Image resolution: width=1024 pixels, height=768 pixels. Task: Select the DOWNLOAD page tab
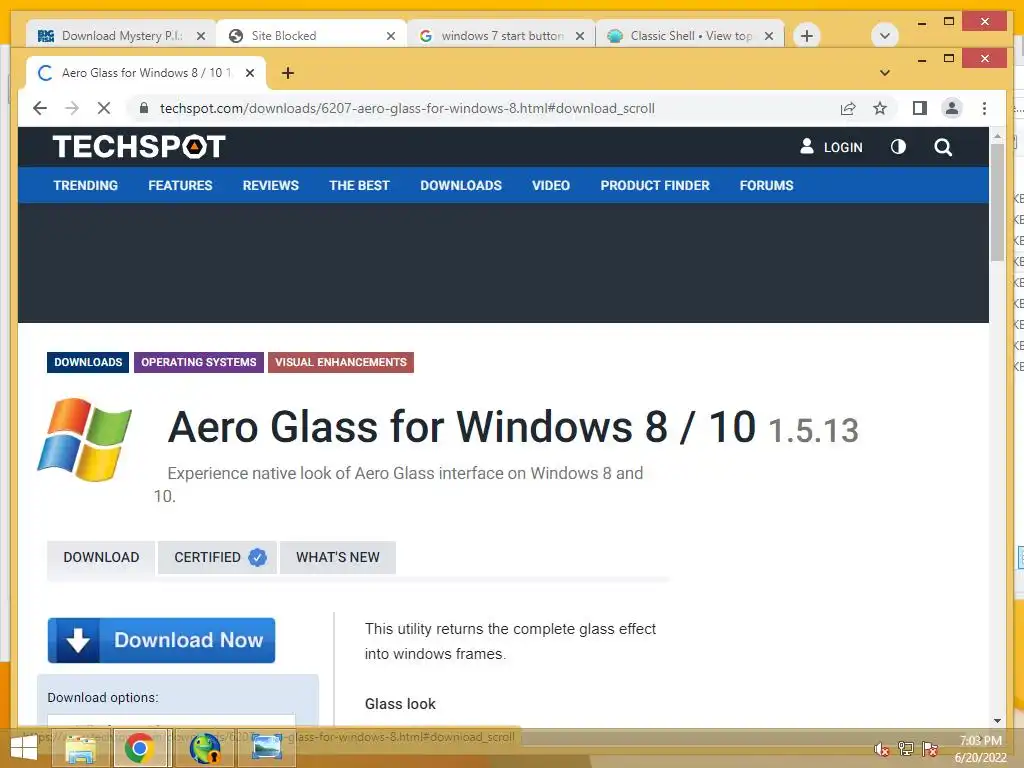101,558
